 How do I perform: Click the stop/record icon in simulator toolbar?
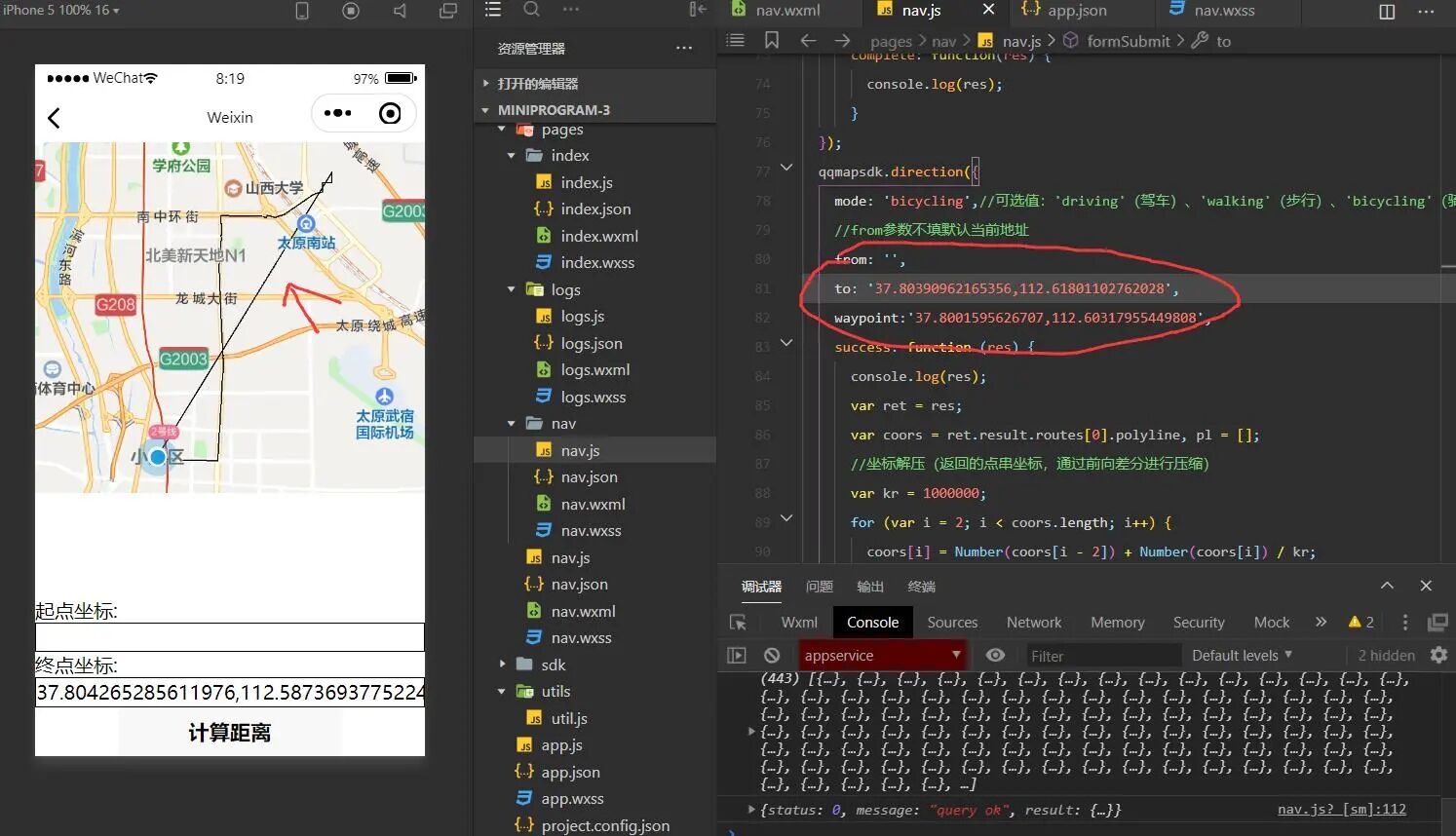point(351,11)
